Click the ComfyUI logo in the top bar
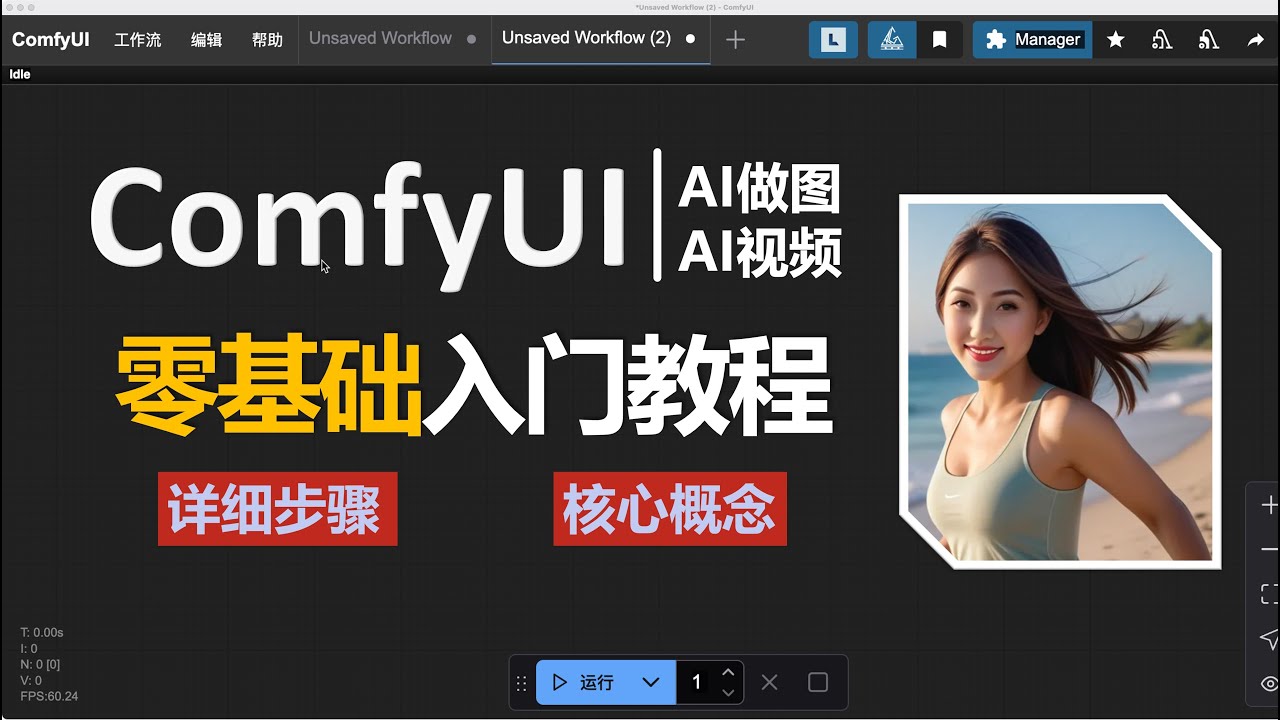The image size is (1280, 720). tap(51, 40)
